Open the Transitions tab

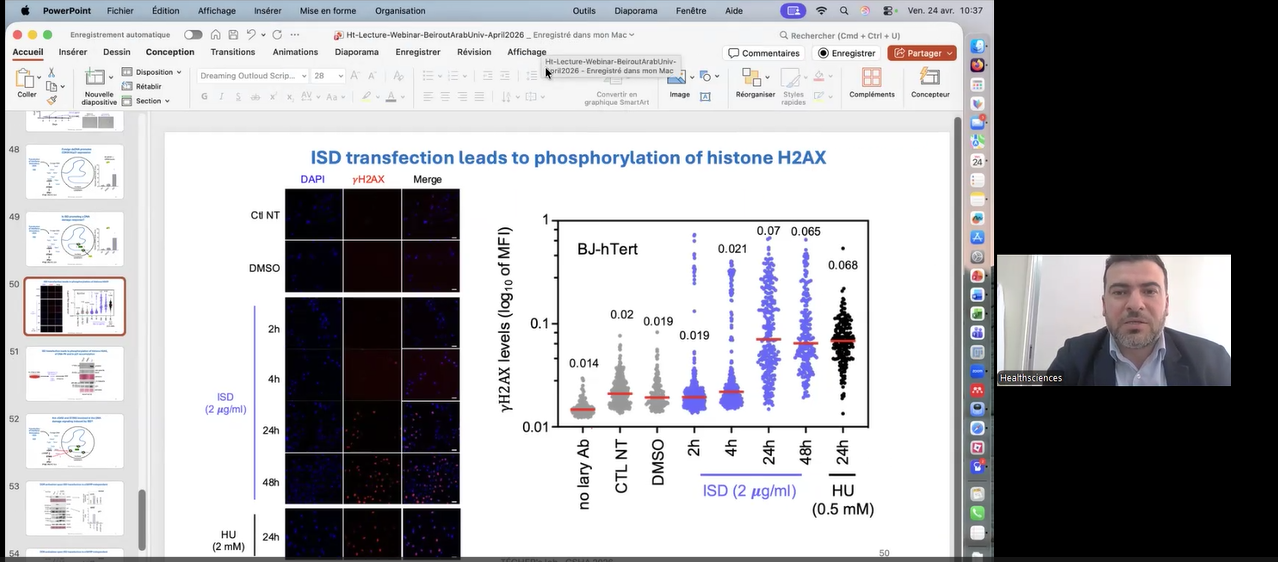coord(233,52)
